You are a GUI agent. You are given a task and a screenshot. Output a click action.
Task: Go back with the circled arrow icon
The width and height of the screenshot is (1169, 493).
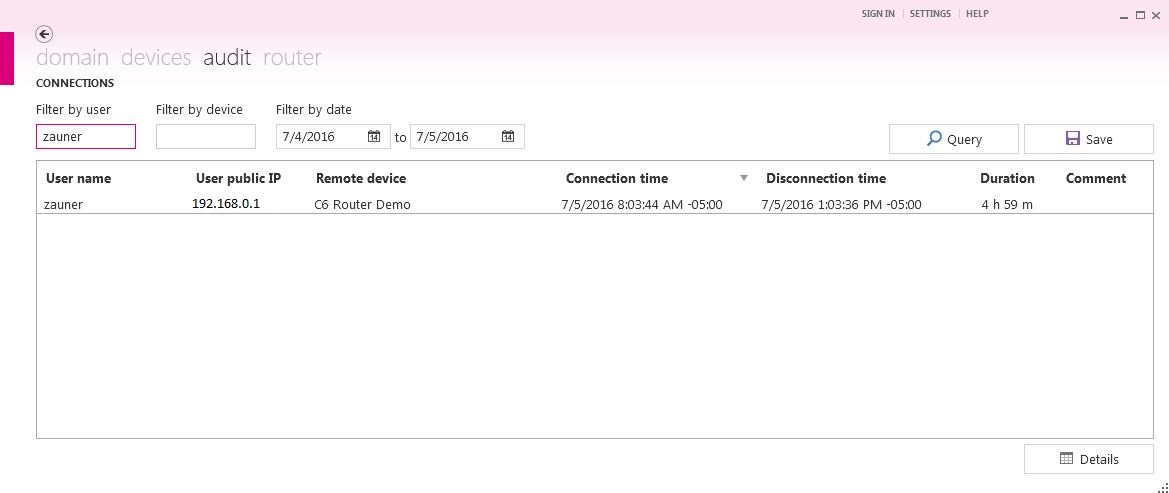pyautogui.click(x=44, y=34)
